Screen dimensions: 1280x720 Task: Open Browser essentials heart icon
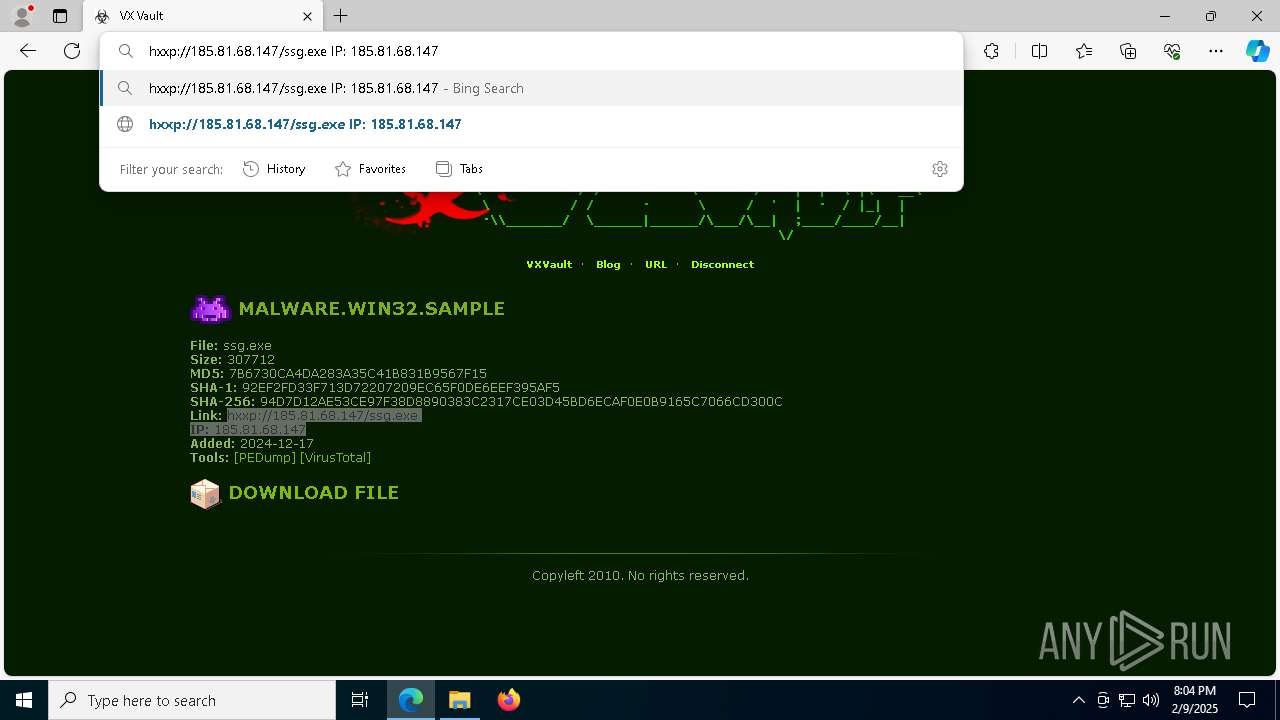[x=1172, y=51]
